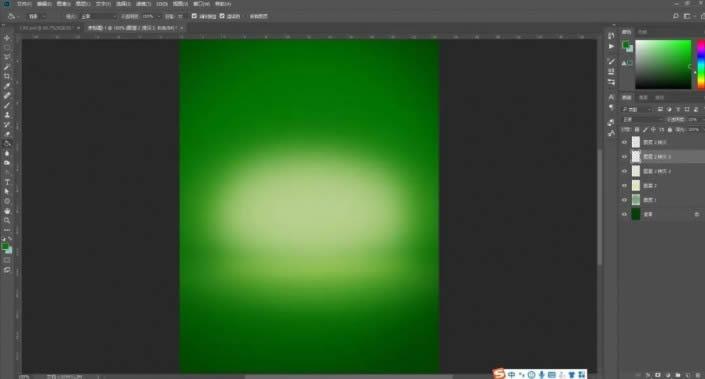Select the Horizontal Type tool
This screenshot has height=379, width=705.
7,182
